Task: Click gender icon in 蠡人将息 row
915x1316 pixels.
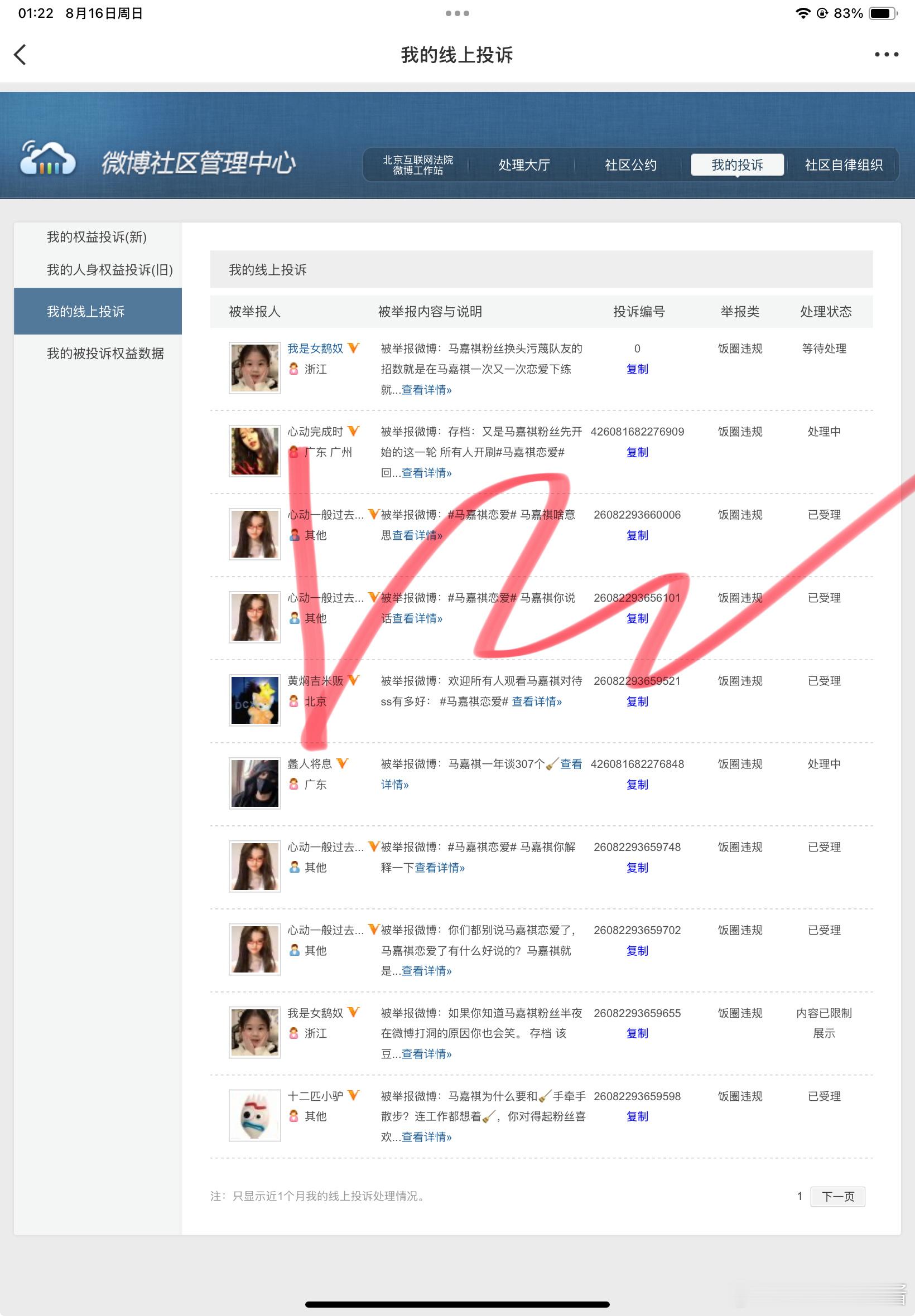Action: point(294,784)
